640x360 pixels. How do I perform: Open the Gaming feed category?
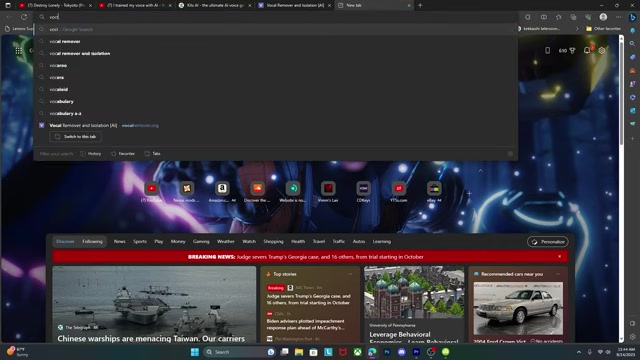coord(201,242)
